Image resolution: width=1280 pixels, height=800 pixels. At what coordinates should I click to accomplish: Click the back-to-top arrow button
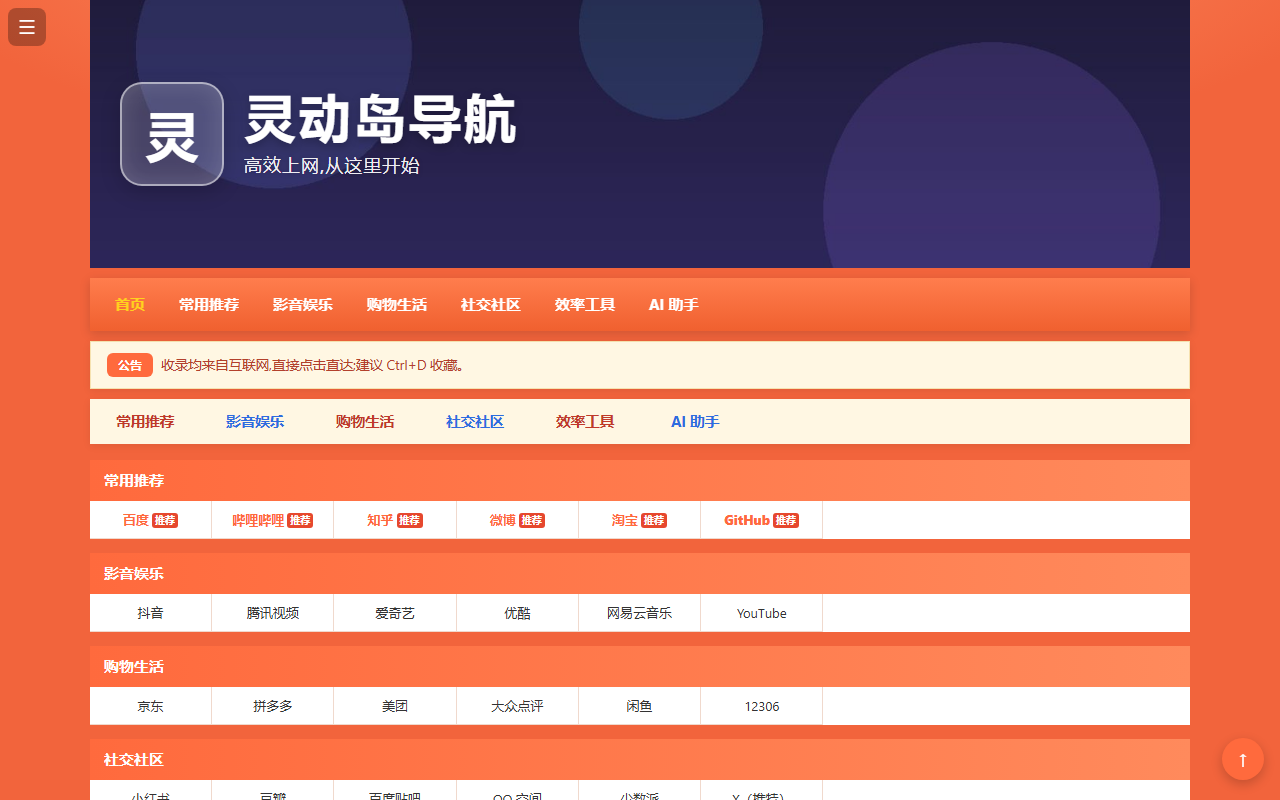(1243, 759)
